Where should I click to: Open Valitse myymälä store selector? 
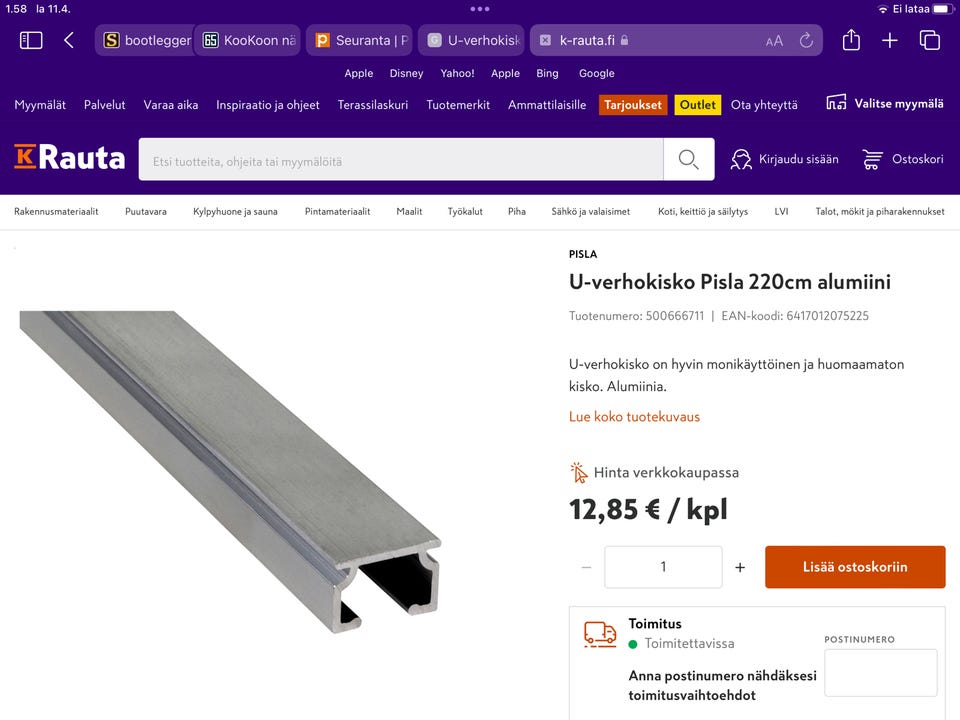coord(885,103)
